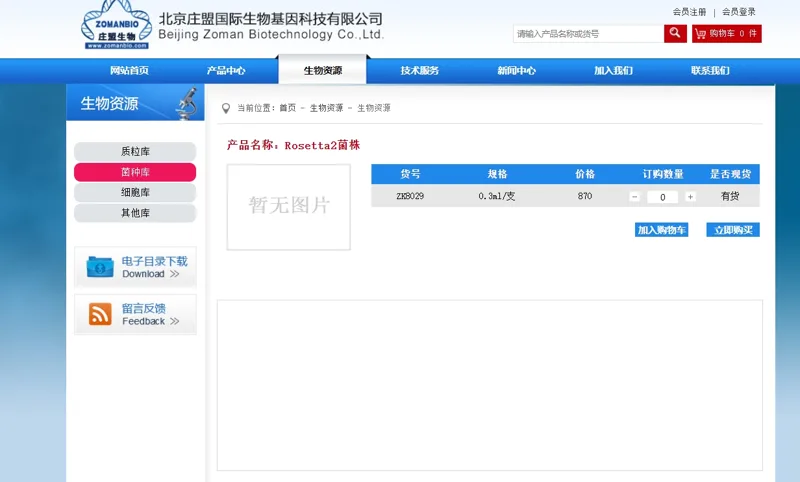This screenshot has height=482, width=800.
Task: Open the shopping cart 购物车
Action: point(727,34)
